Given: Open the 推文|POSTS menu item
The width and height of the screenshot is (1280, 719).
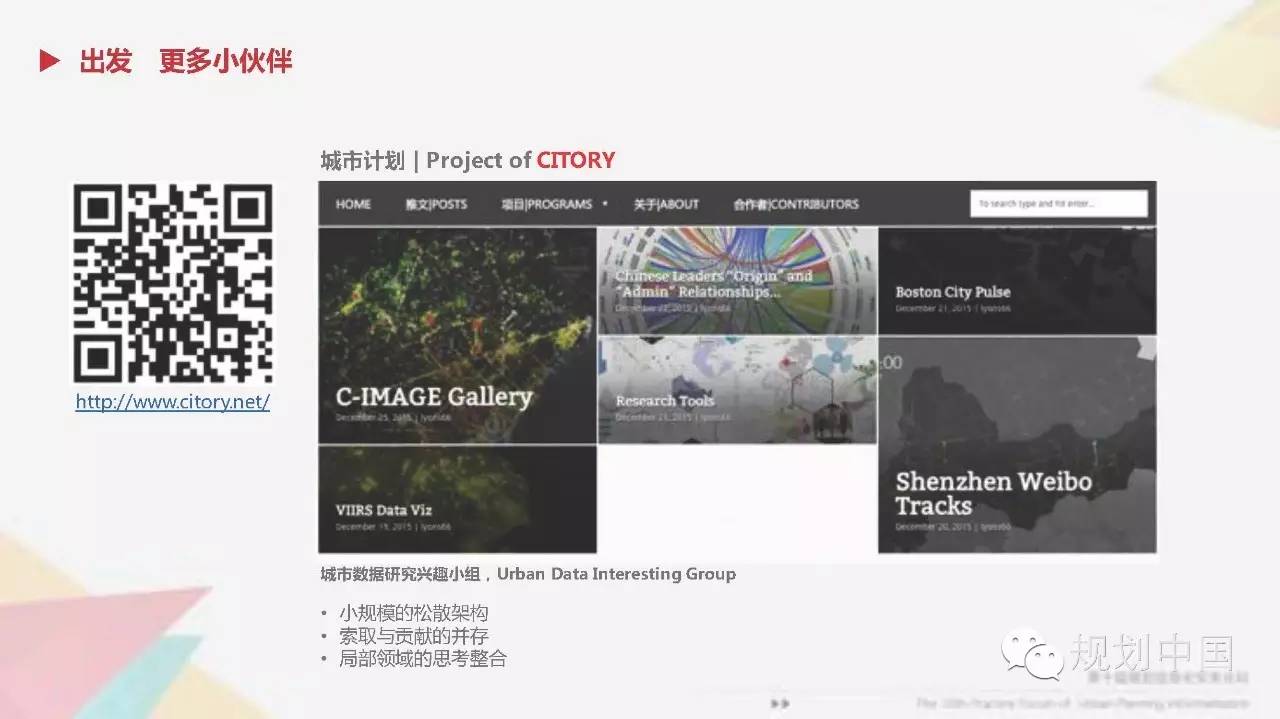Looking at the screenshot, I should 436,204.
